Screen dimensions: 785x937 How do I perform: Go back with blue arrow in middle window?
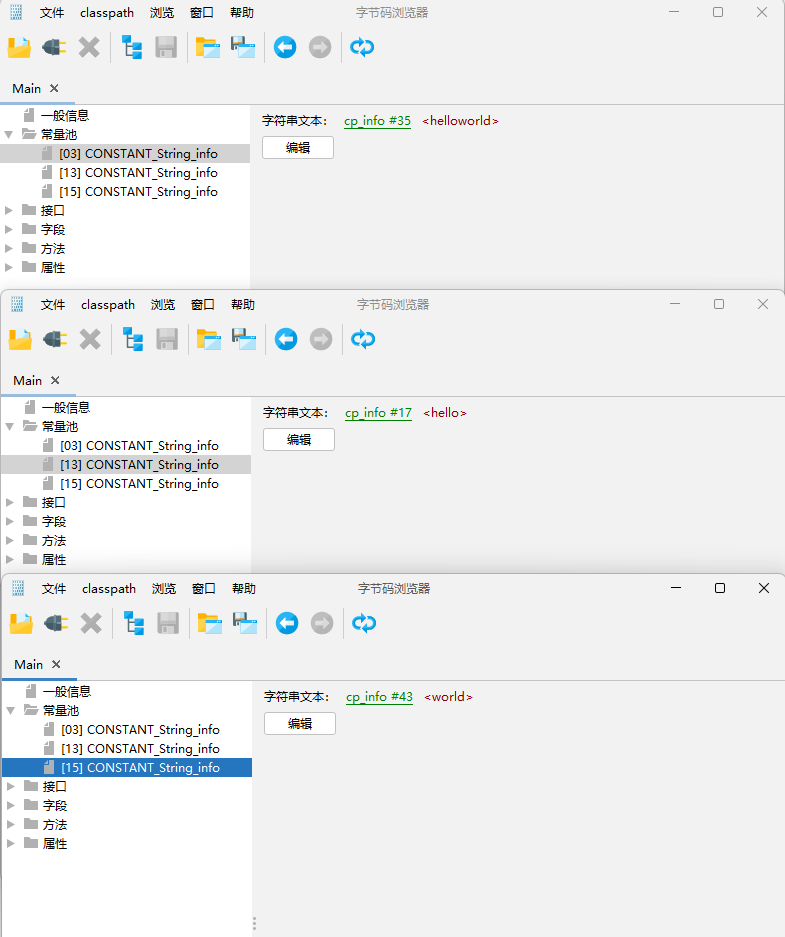point(286,339)
